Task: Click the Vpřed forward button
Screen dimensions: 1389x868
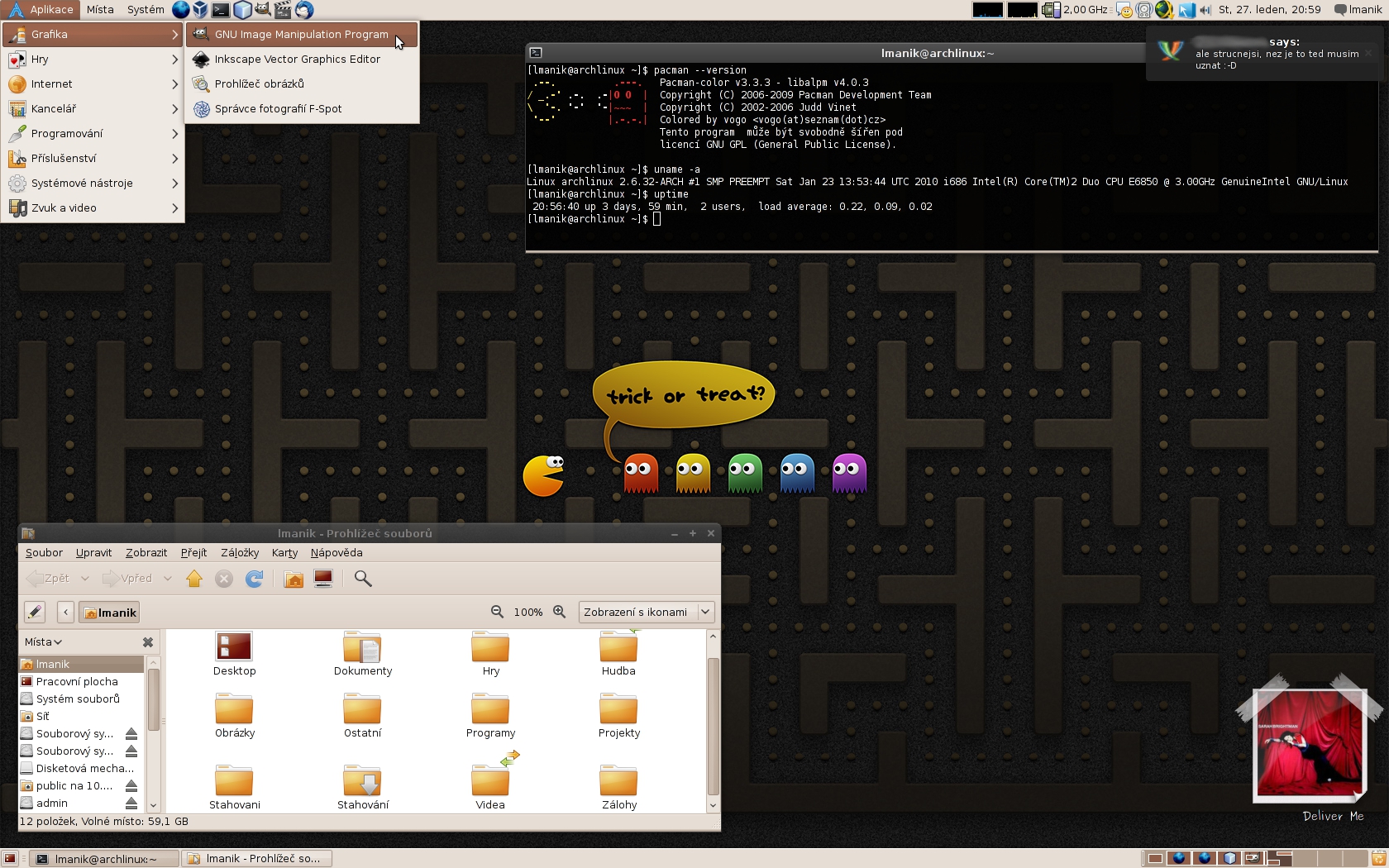Action: point(128,579)
